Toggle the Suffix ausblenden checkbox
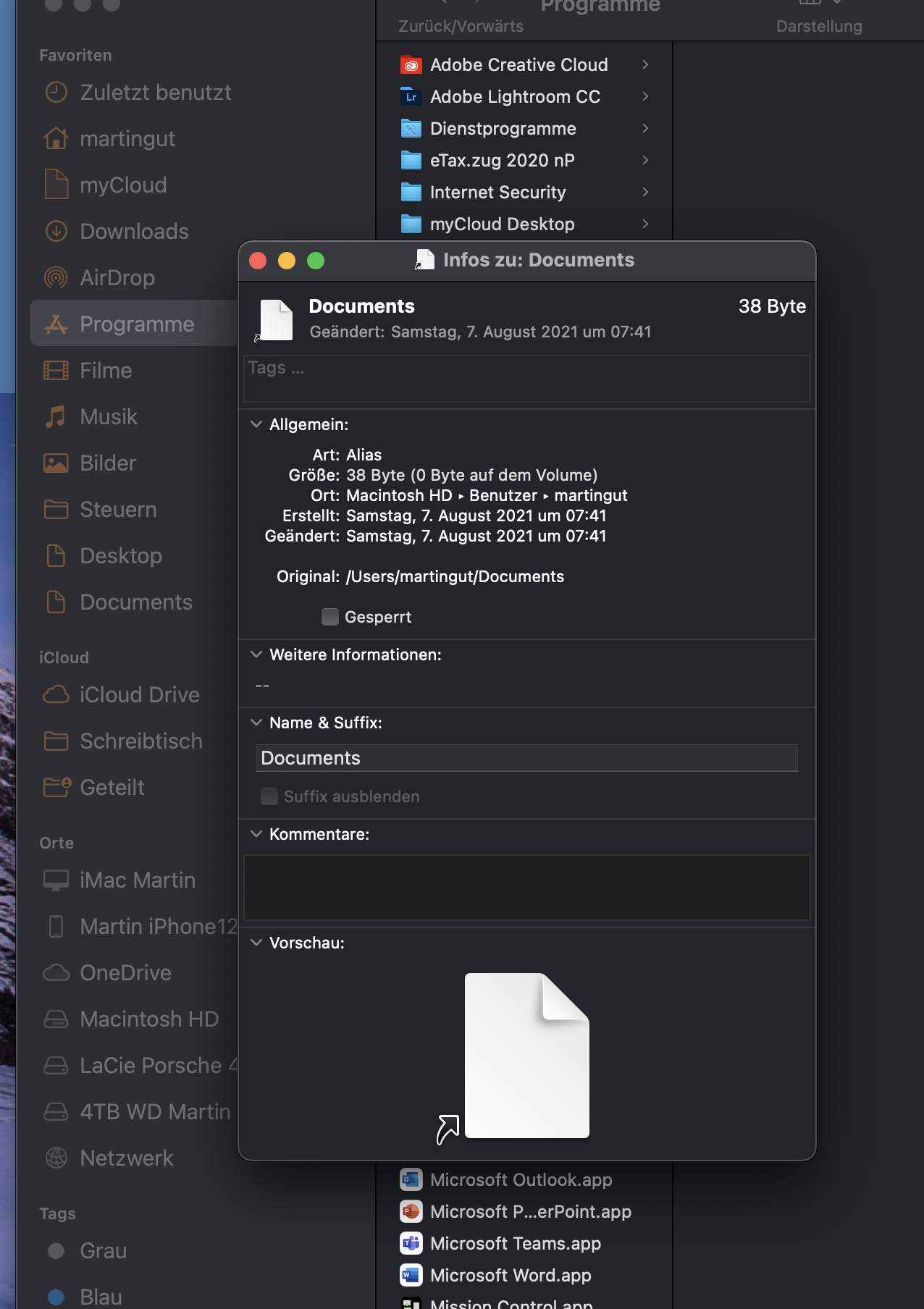 (269, 796)
